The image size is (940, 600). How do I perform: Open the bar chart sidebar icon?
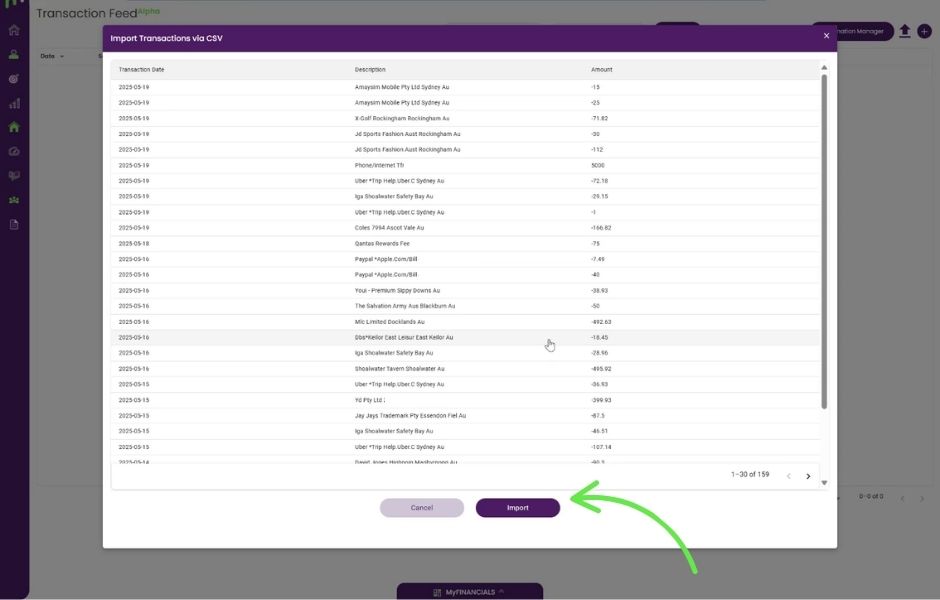[x=14, y=103]
